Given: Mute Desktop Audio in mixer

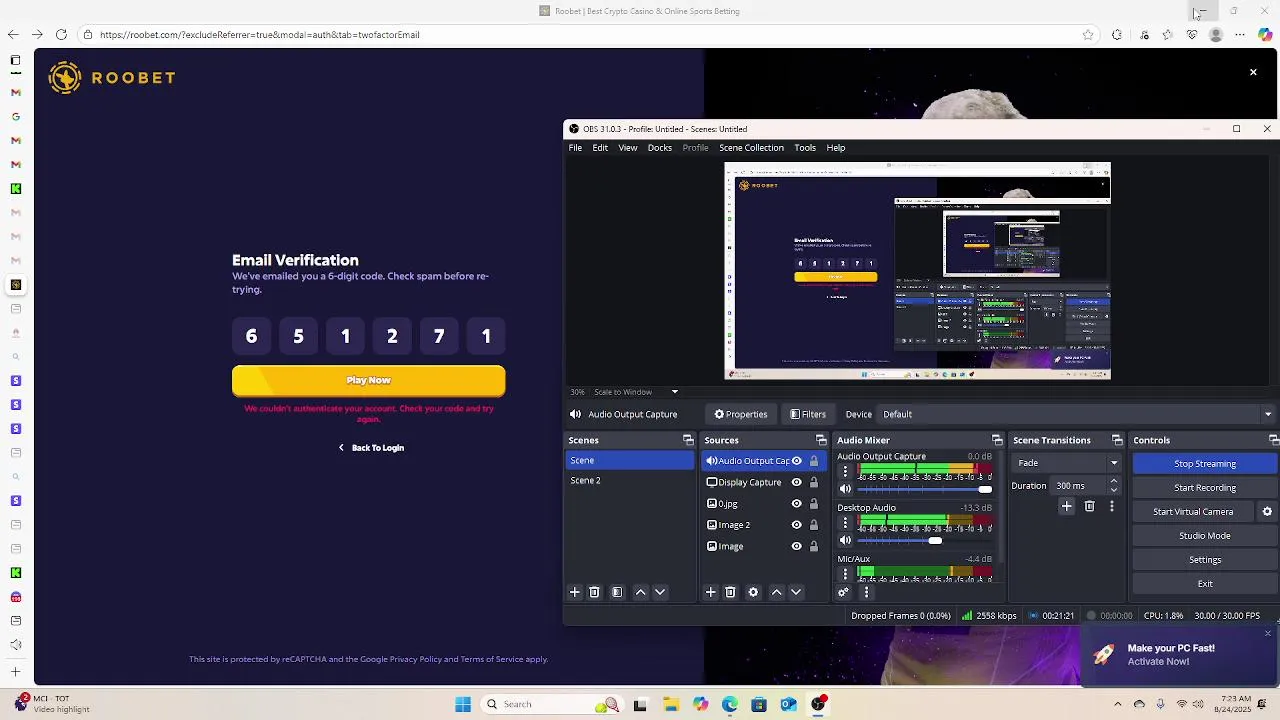Looking at the screenshot, I should (845, 540).
